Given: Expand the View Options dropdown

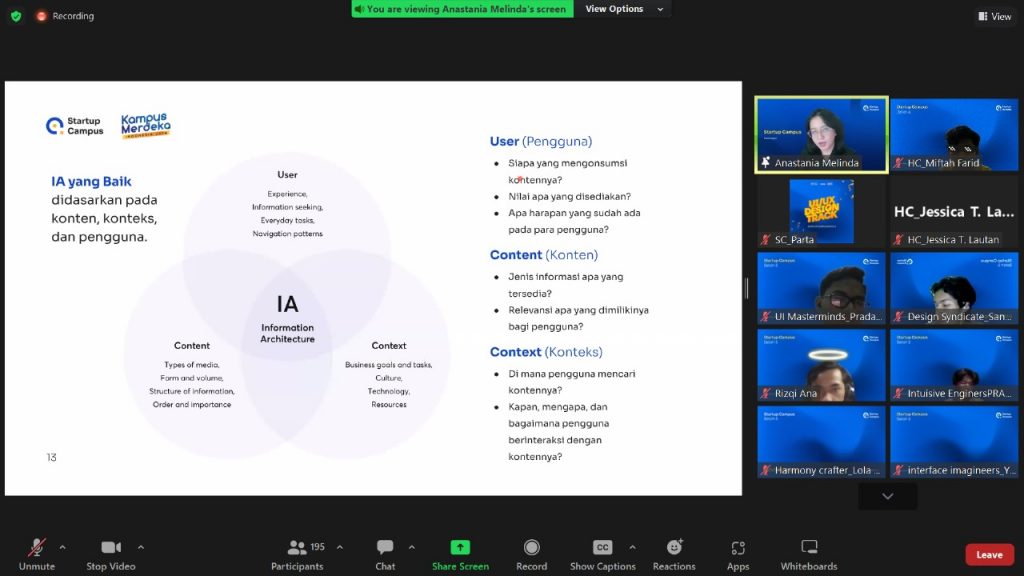Looking at the screenshot, I should point(625,9).
